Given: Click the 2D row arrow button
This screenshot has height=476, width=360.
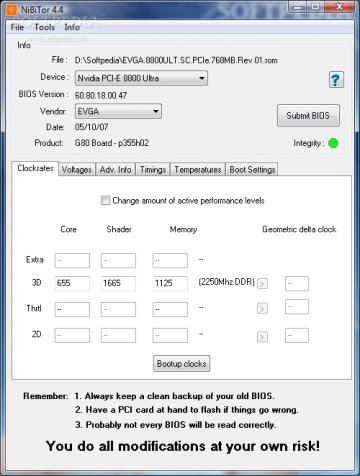Looking at the screenshot, I should coord(262,337).
